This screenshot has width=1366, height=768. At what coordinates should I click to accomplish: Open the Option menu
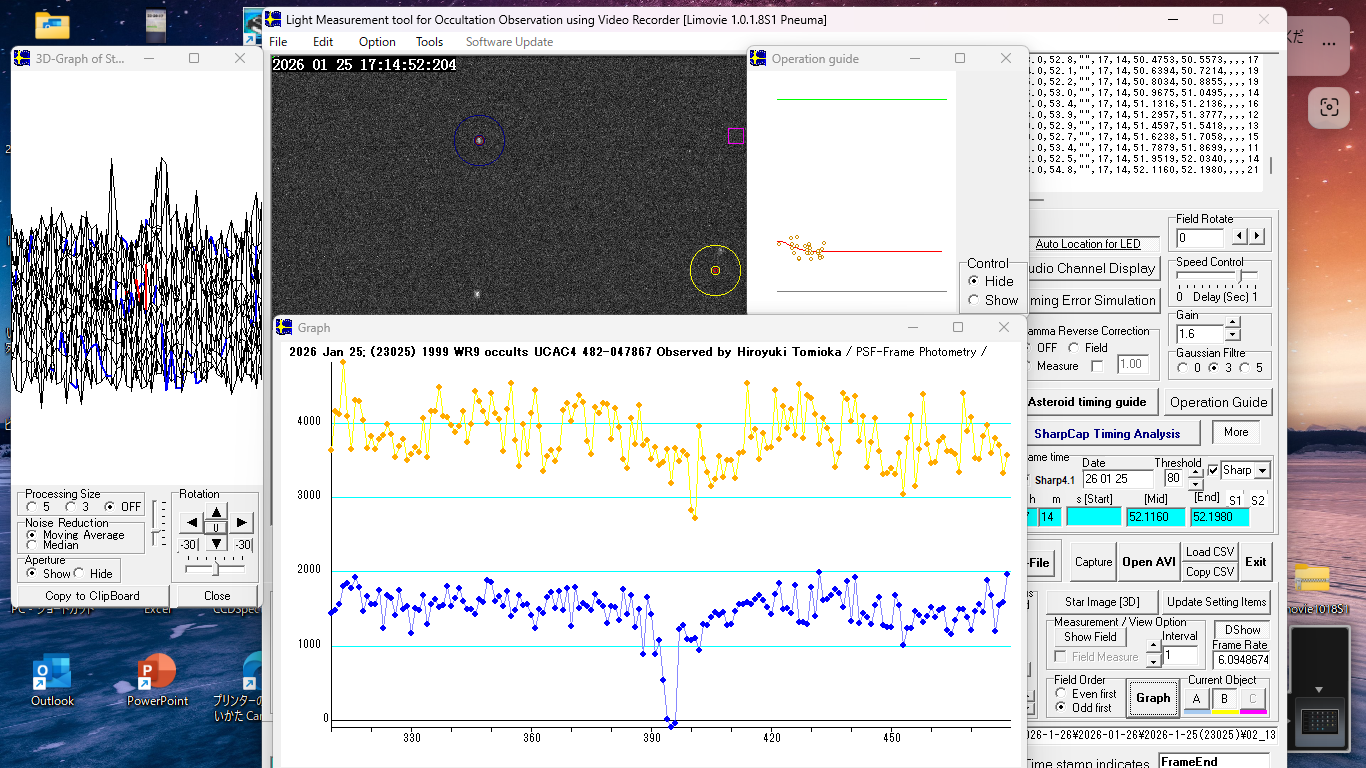click(377, 42)
